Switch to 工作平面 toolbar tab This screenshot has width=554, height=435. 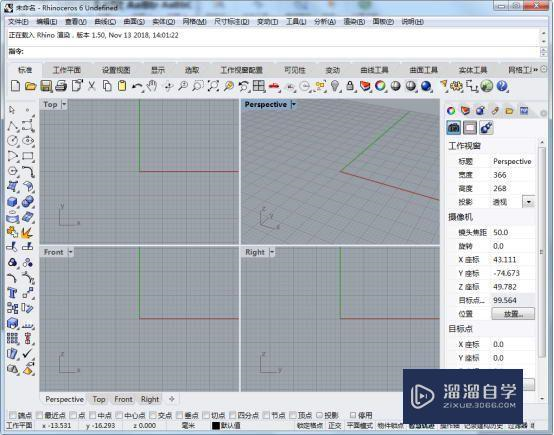(67, 70)
